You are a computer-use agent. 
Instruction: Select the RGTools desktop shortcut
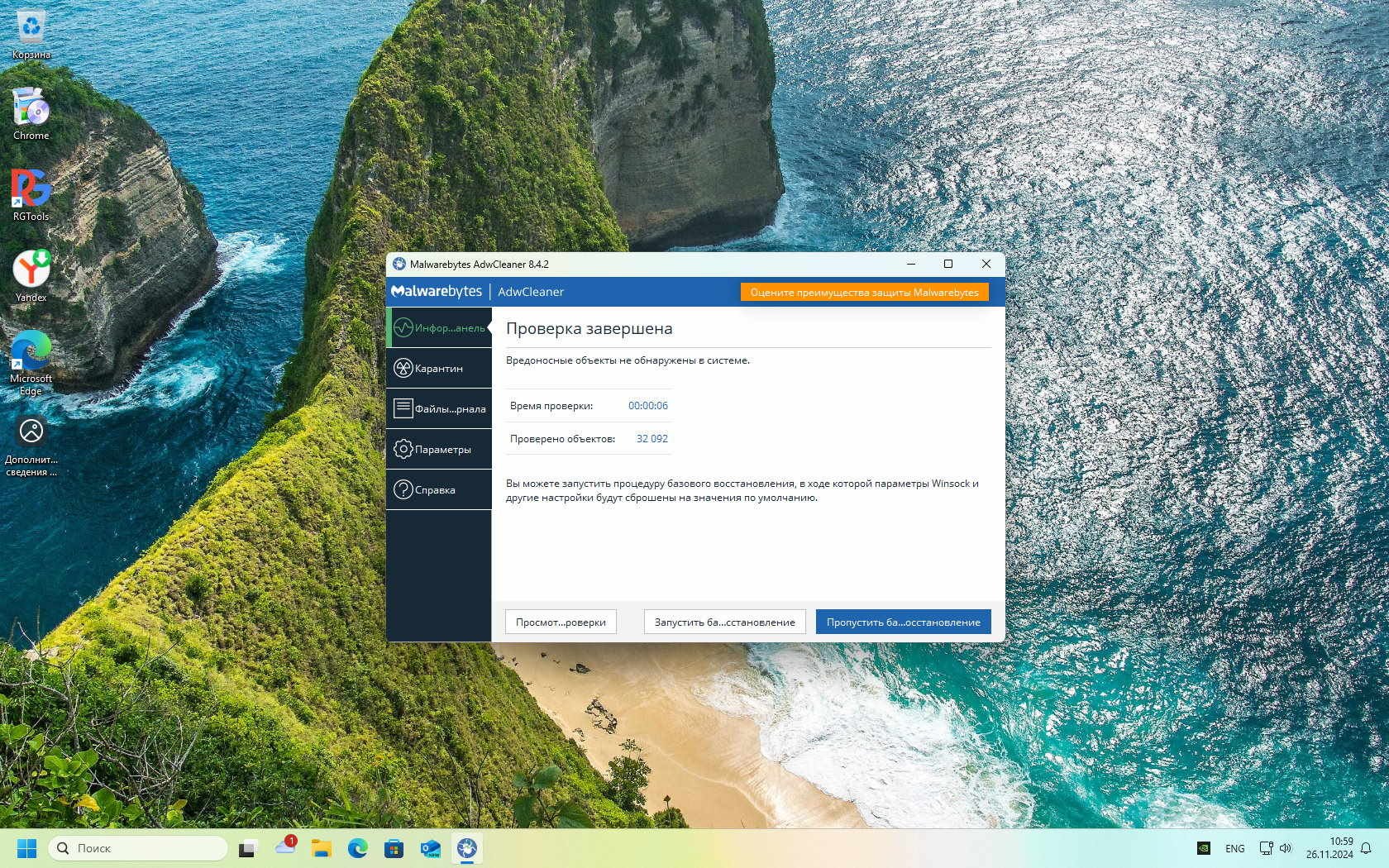click(x=31, y=194)
